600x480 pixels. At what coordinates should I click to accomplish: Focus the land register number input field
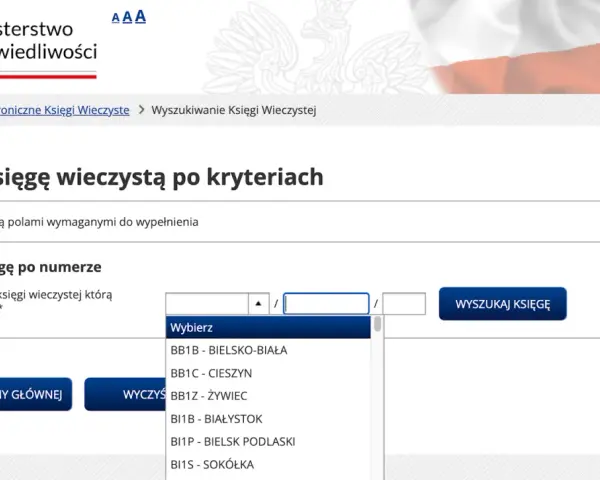pyautogui.click(x=326, y=304)
